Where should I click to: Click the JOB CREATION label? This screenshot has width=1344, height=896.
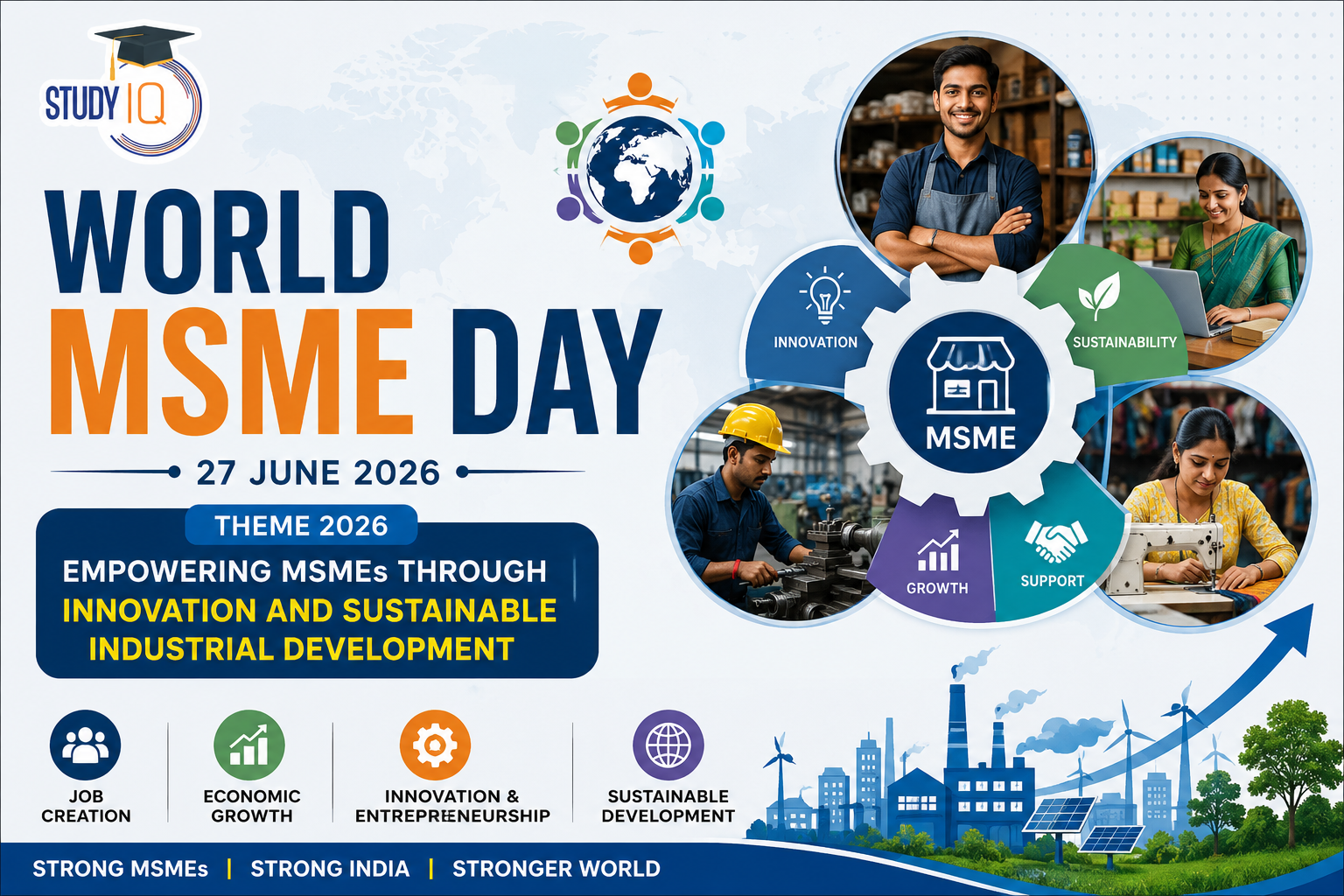point(86,806)
